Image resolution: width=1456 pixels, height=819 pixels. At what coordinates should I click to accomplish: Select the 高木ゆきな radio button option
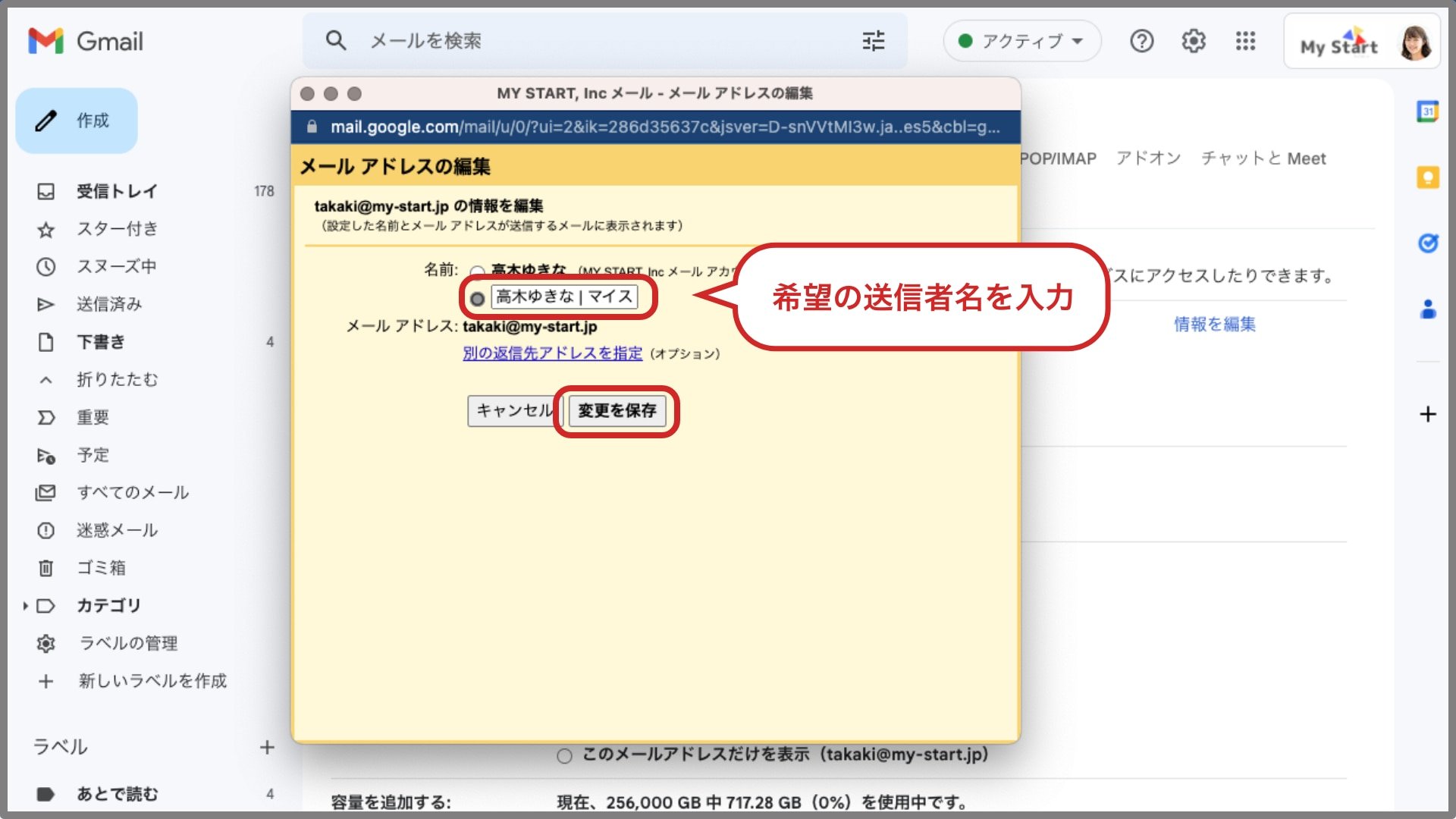[476, 268]
